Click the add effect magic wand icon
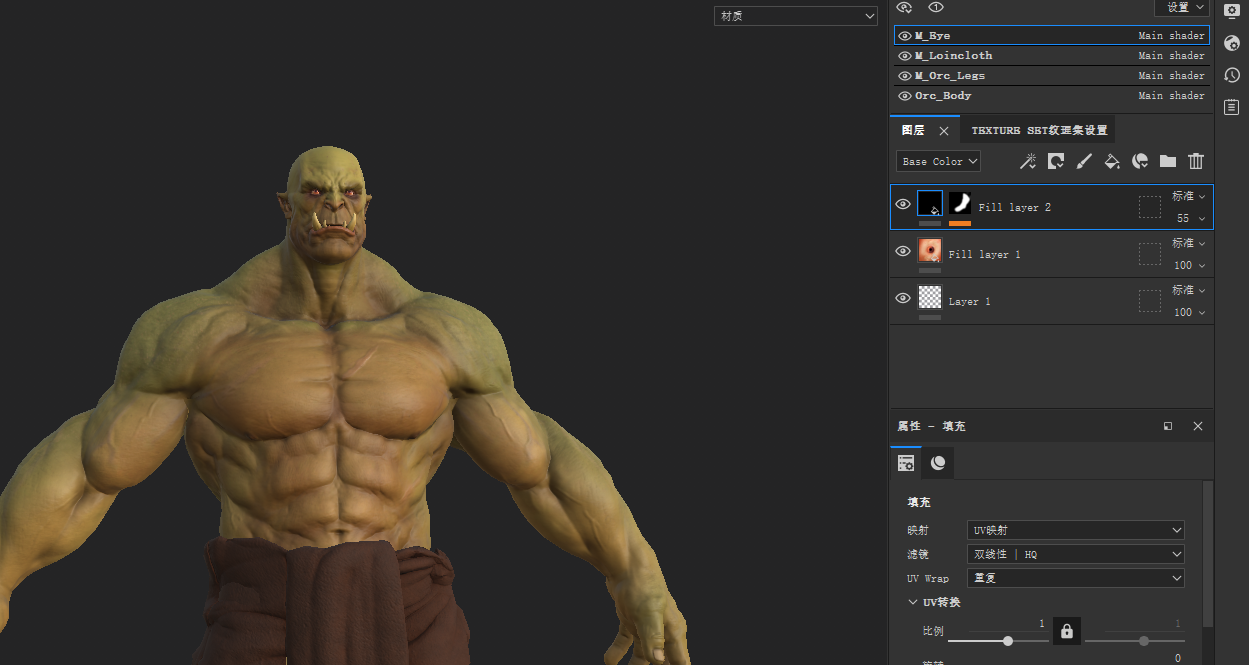 (1027, 161)
